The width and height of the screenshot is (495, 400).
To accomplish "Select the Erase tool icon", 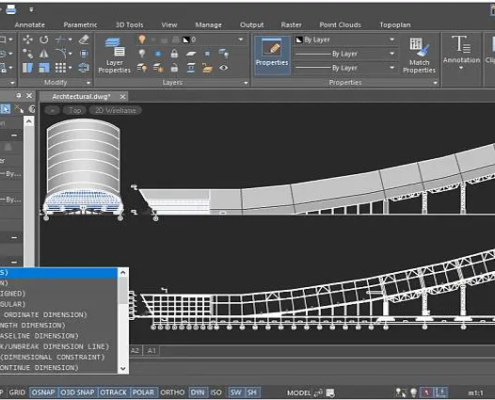I will 84,40.
